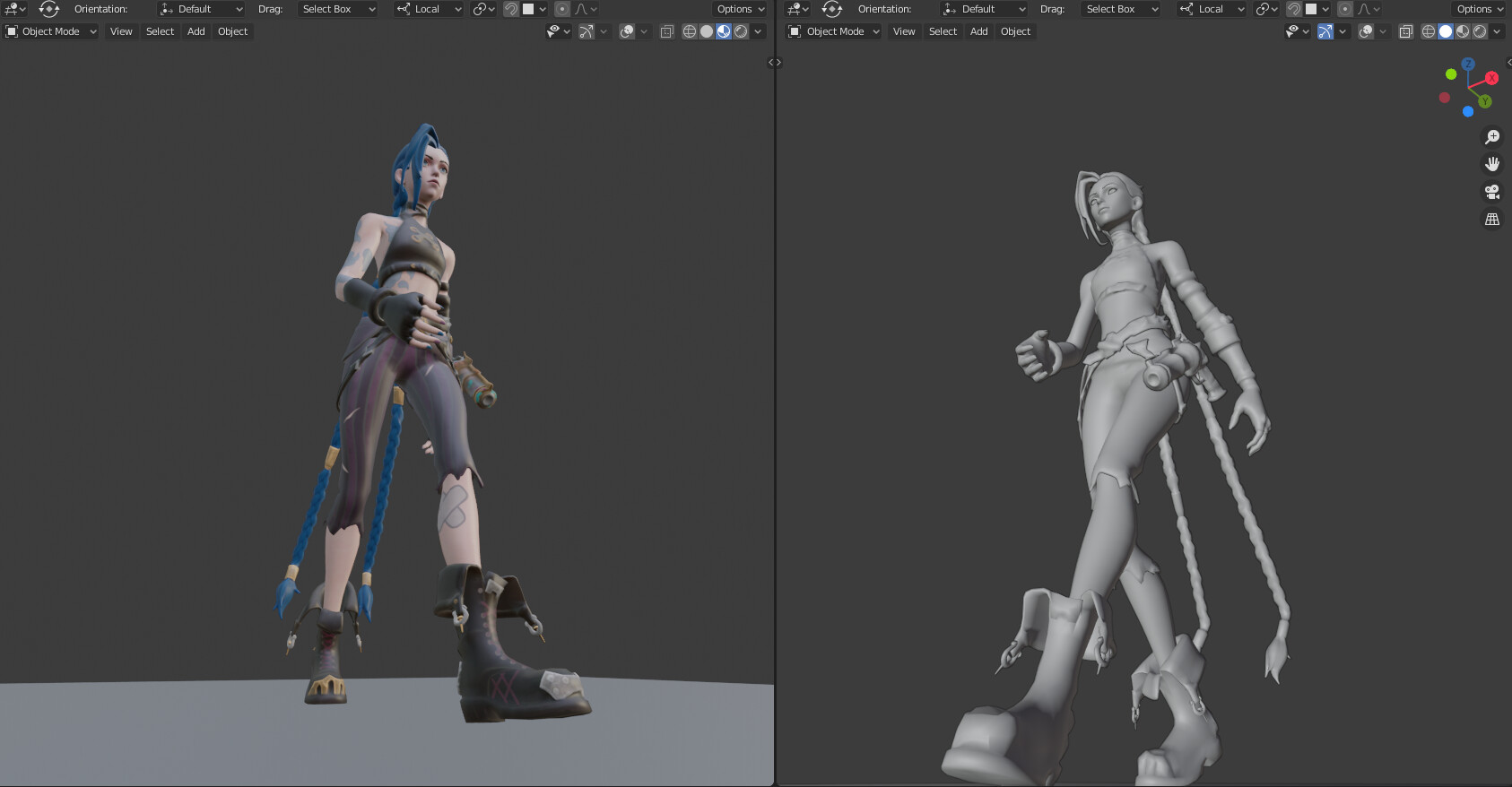Screen dimensions: 1512x787
Task: Open the View menu in right viewport
Action: [904, 31]
